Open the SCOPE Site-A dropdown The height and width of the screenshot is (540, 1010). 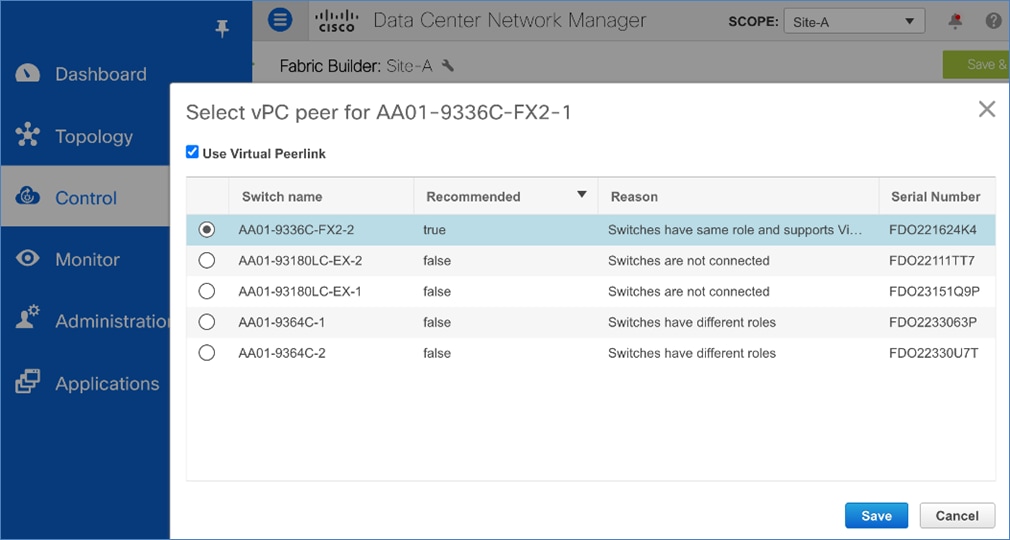pos(854,21)
